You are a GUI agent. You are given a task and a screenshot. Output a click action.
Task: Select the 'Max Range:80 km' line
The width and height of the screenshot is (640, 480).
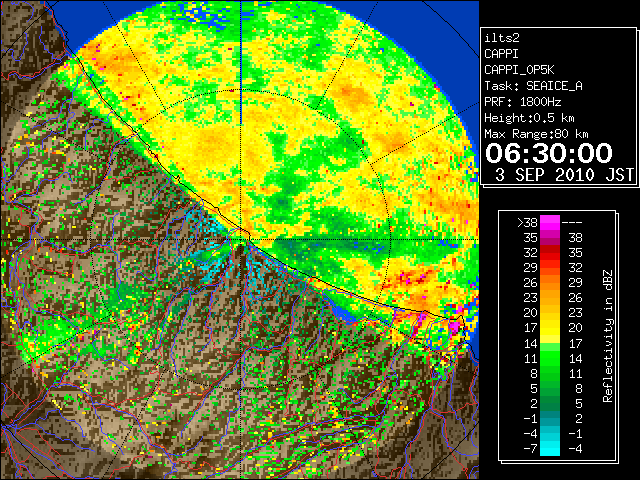coord(536,134)
